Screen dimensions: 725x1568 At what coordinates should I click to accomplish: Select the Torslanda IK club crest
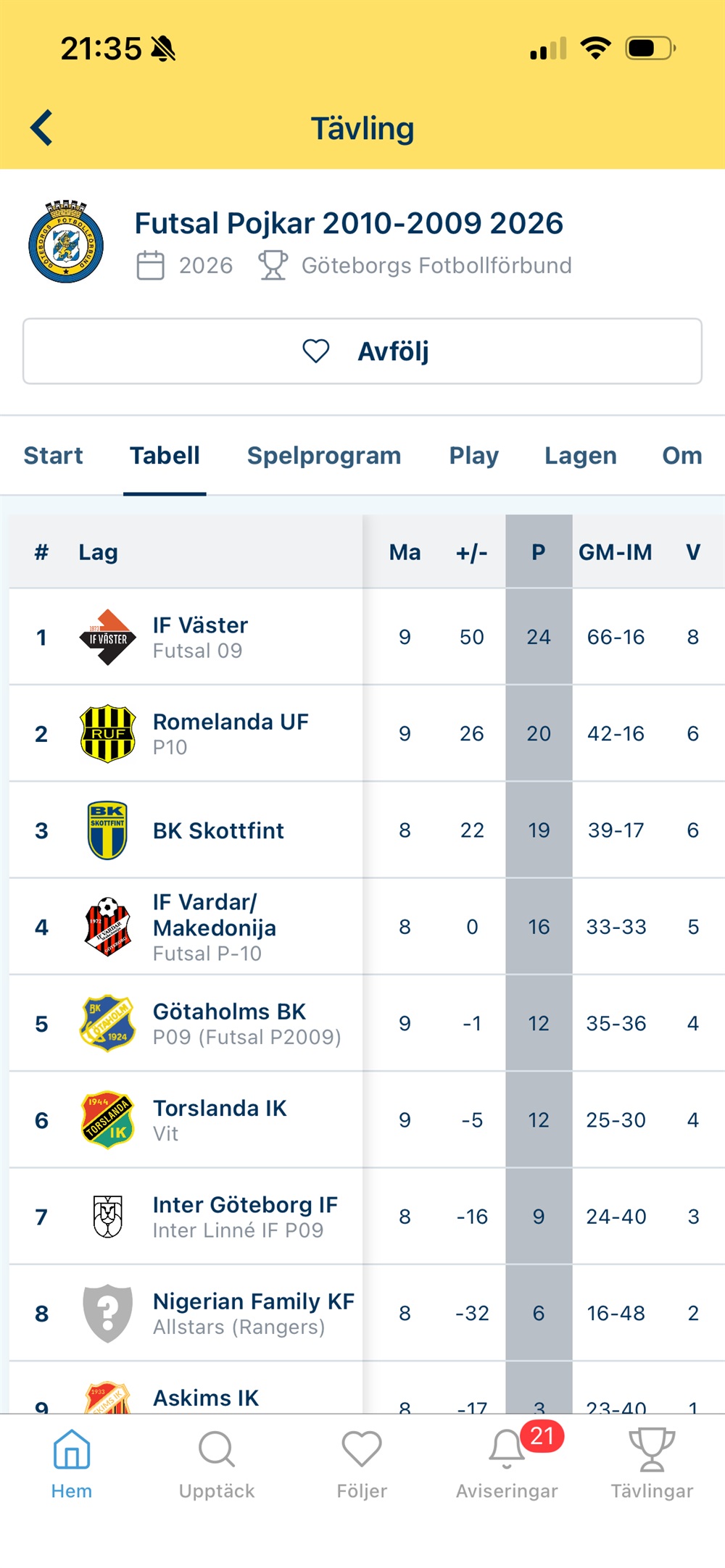click(107, 1120)
